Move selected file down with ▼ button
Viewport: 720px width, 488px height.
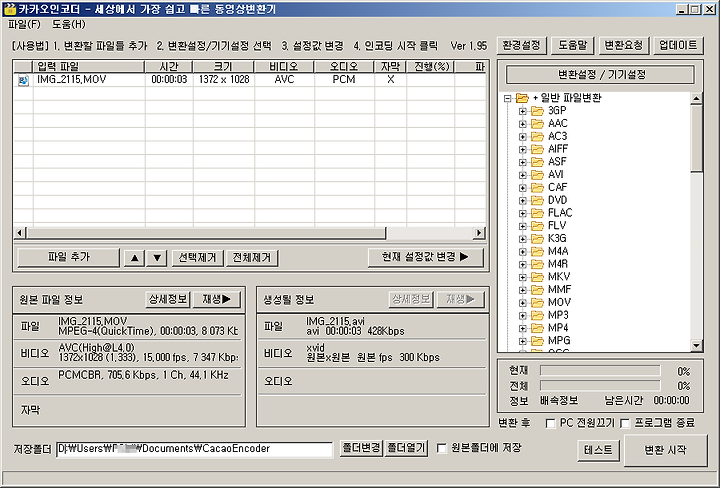point(157,258)
